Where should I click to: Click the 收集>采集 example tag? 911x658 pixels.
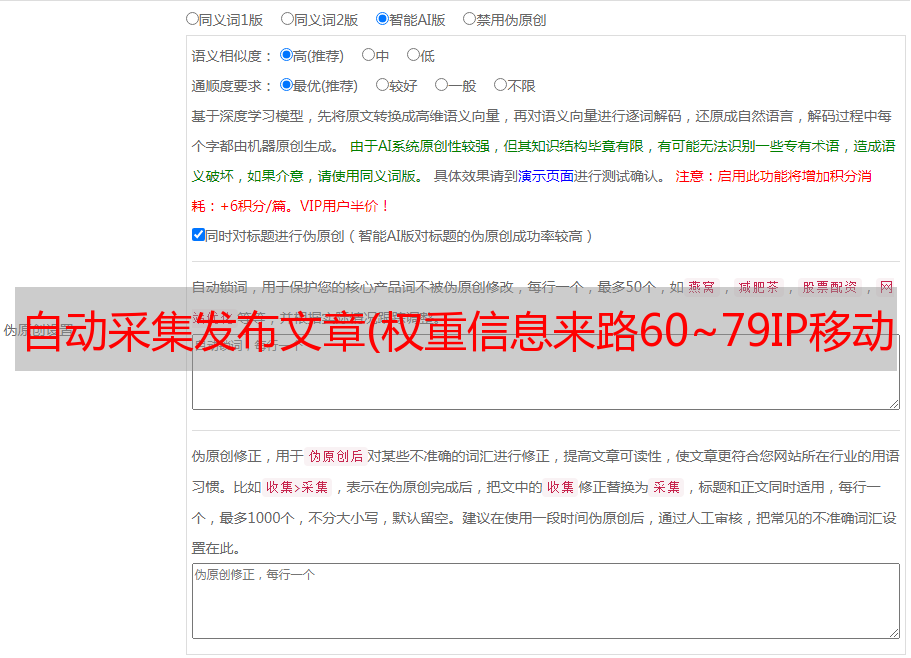pyautogui.click(x=297, y=487)
